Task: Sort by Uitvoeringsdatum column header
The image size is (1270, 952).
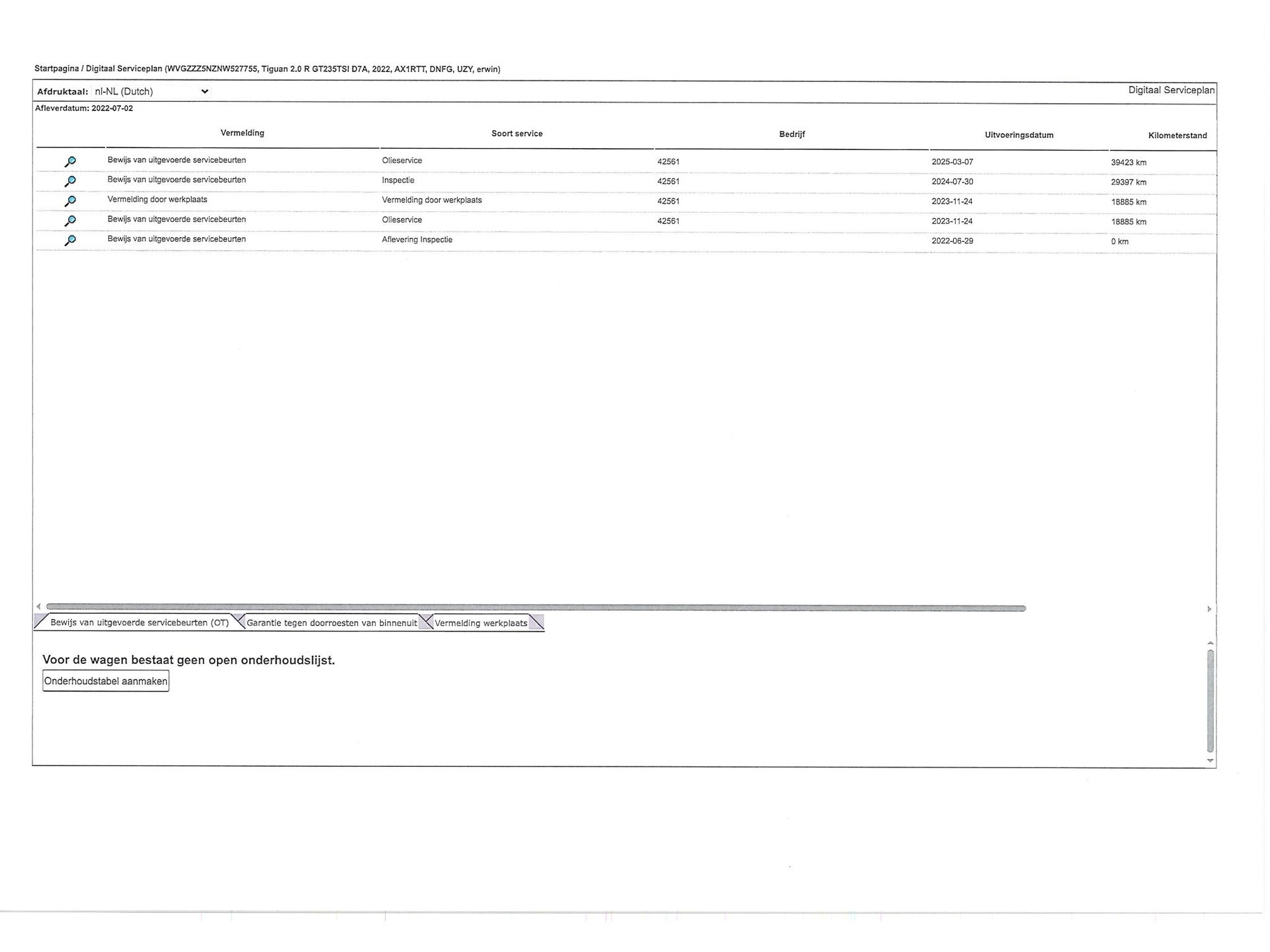Action: [x=1019, y=135]
